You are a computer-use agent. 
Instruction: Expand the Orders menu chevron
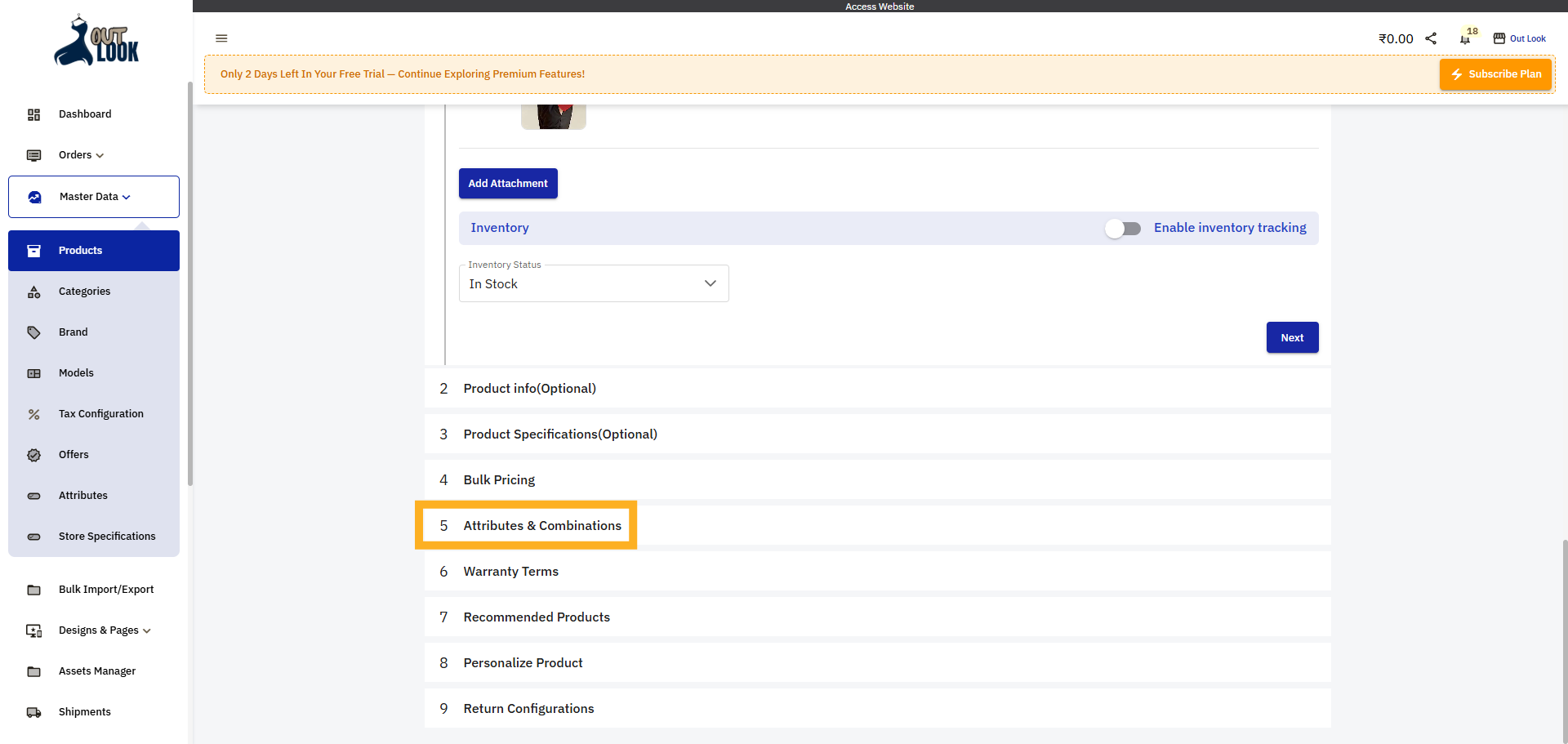point(99,155)
